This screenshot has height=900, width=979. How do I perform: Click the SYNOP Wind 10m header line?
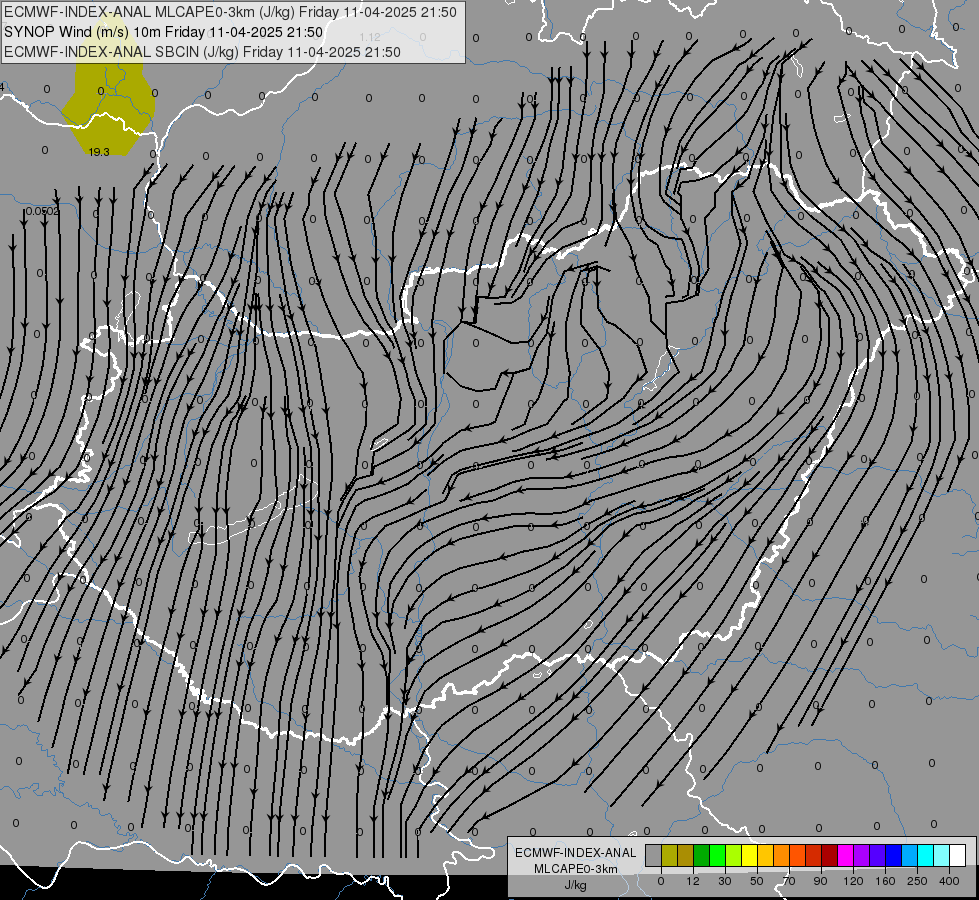click(x=164, y=32)
